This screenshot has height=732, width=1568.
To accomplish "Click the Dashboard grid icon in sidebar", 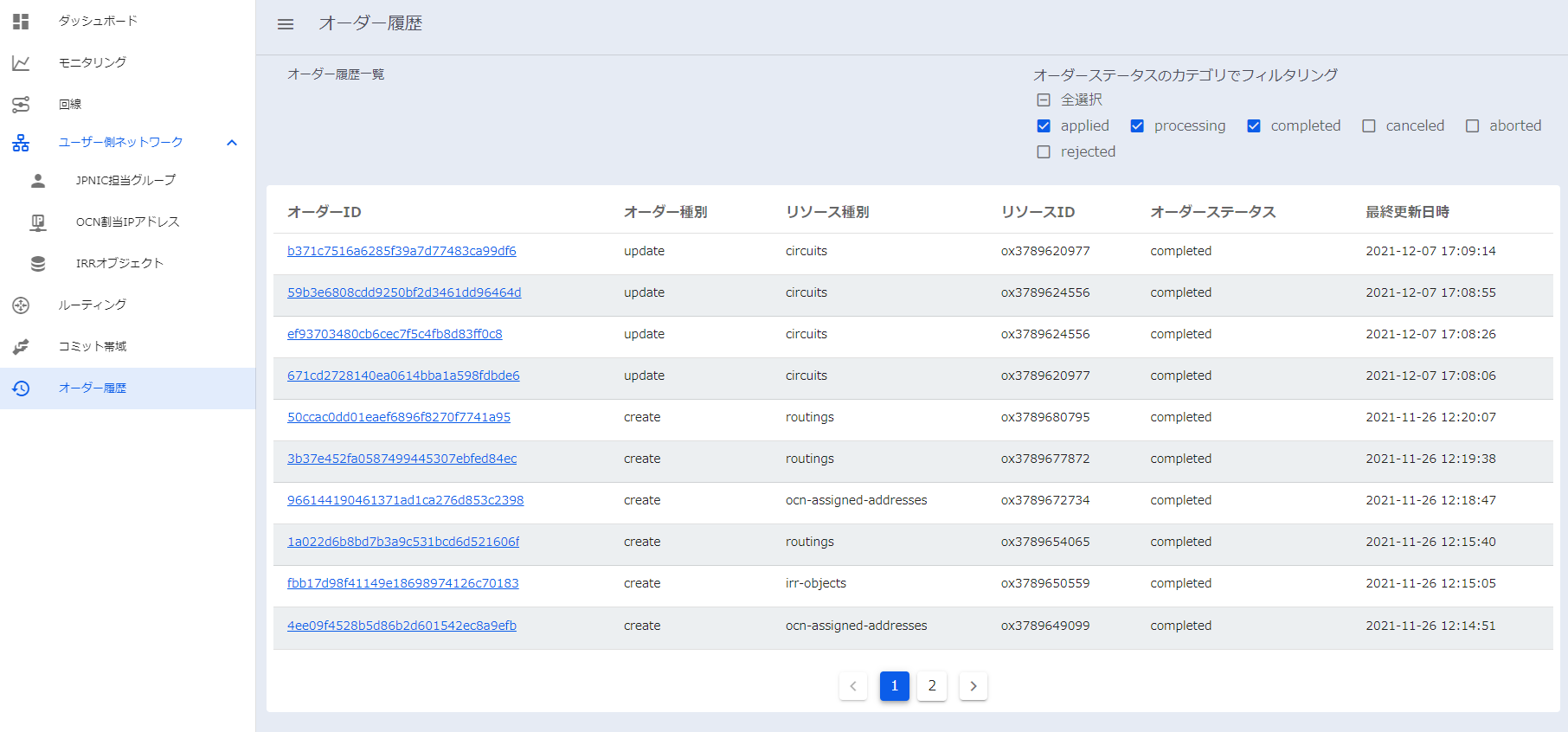I will point(21,22).
